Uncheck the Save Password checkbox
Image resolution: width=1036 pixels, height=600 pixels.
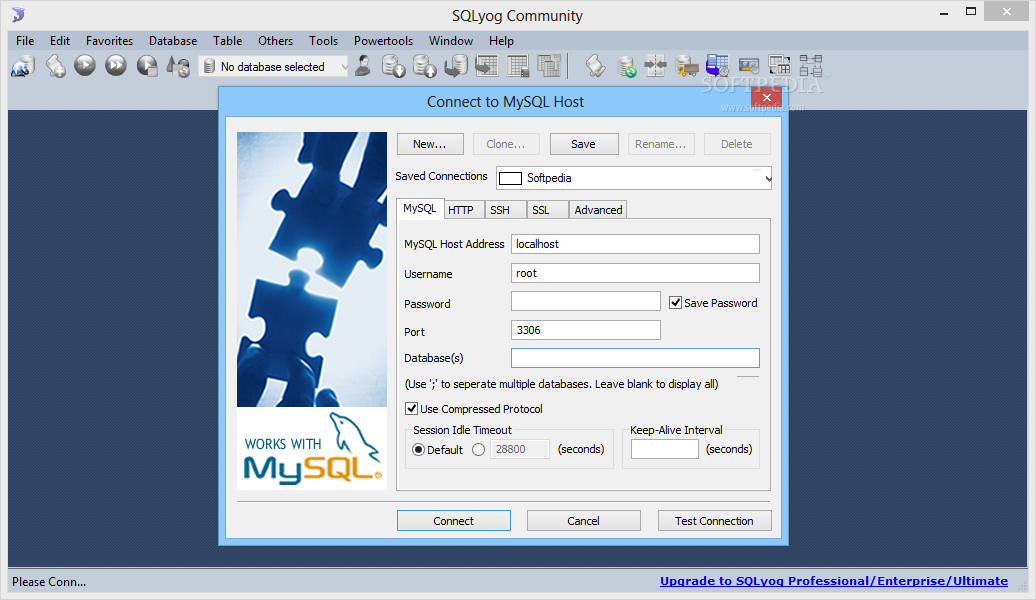pyautogui.click(x=675, y=302)
